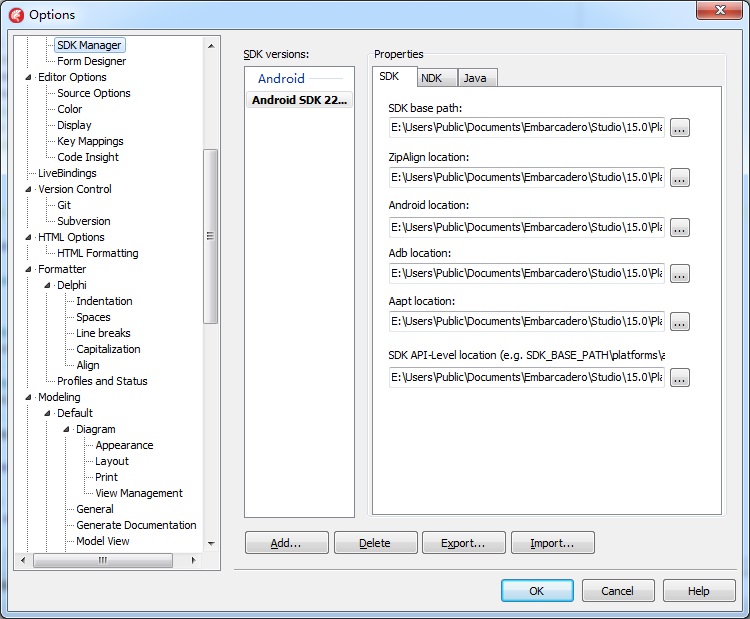This screenshot has width=750, height=619.
Task: Click the Import... button
Action: pos(552,543)
